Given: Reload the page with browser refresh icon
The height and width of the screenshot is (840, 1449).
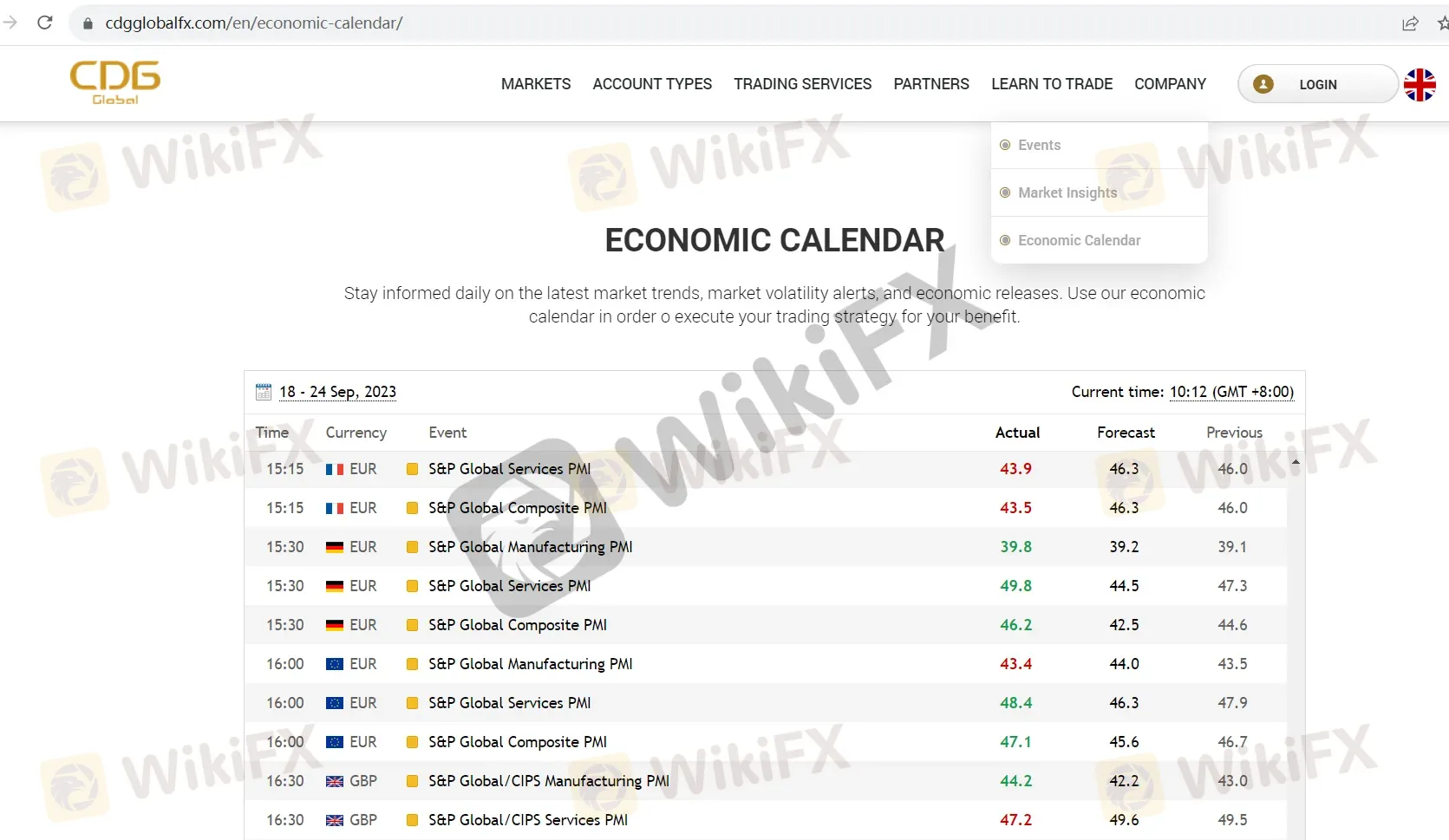Looking at the screenshot, I should (x=45, y=23).
